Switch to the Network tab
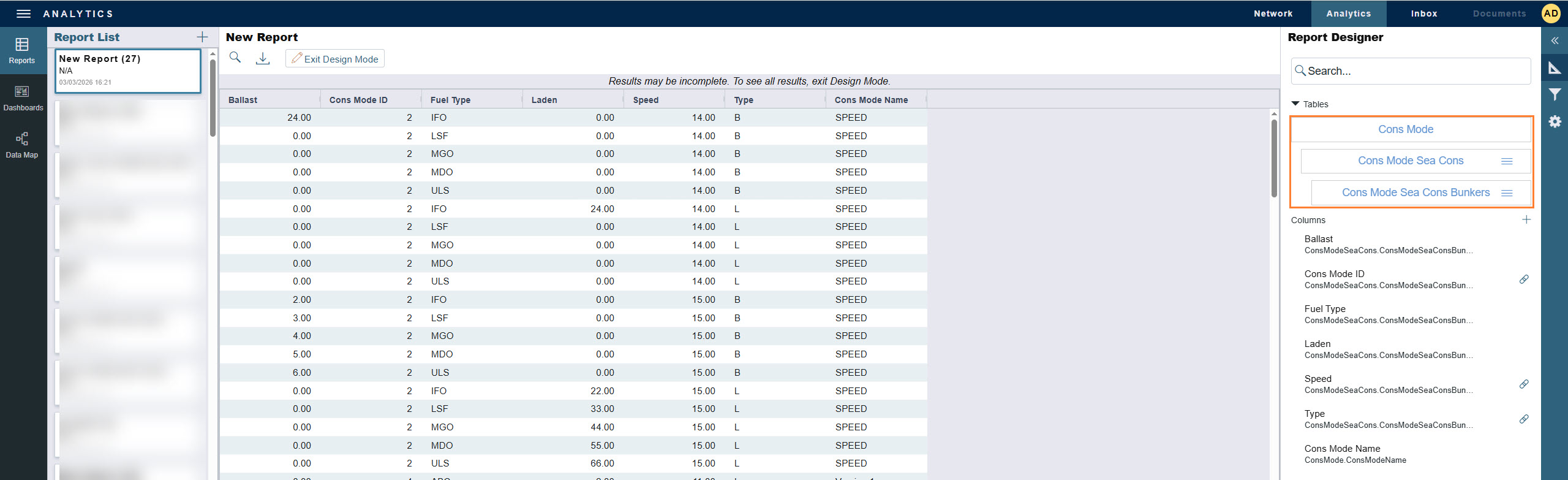 tap(1273, 13)
